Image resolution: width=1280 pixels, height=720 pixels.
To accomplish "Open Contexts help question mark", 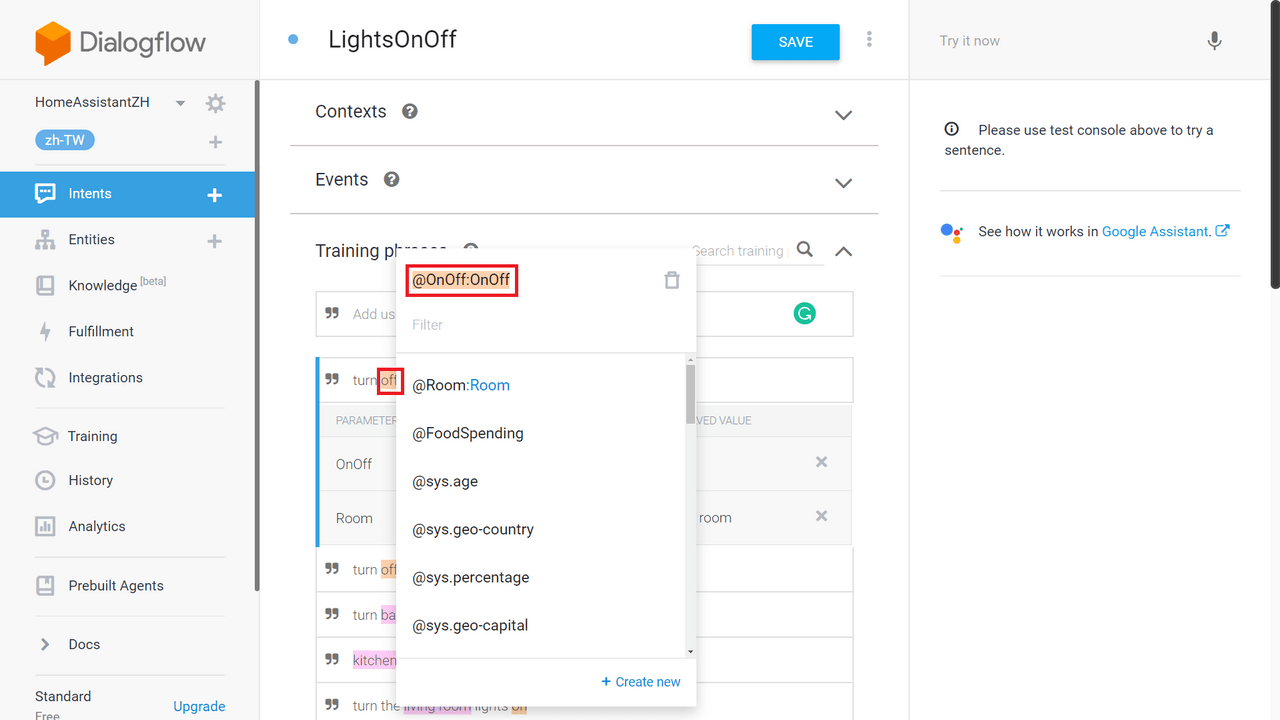I will pos(409,111).
